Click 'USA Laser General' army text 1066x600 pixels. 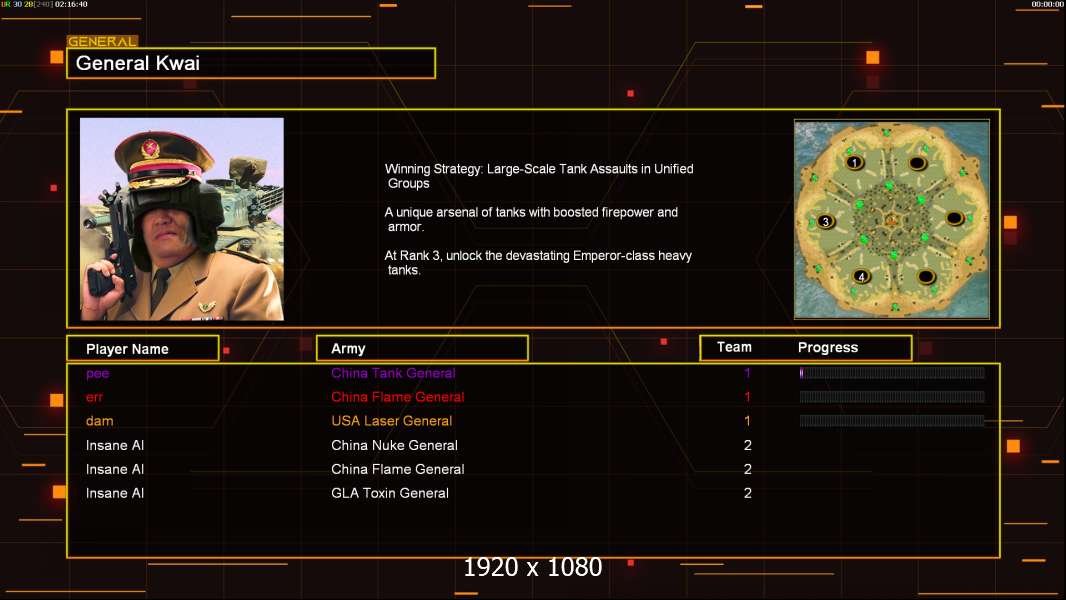(x=392, y=421)
